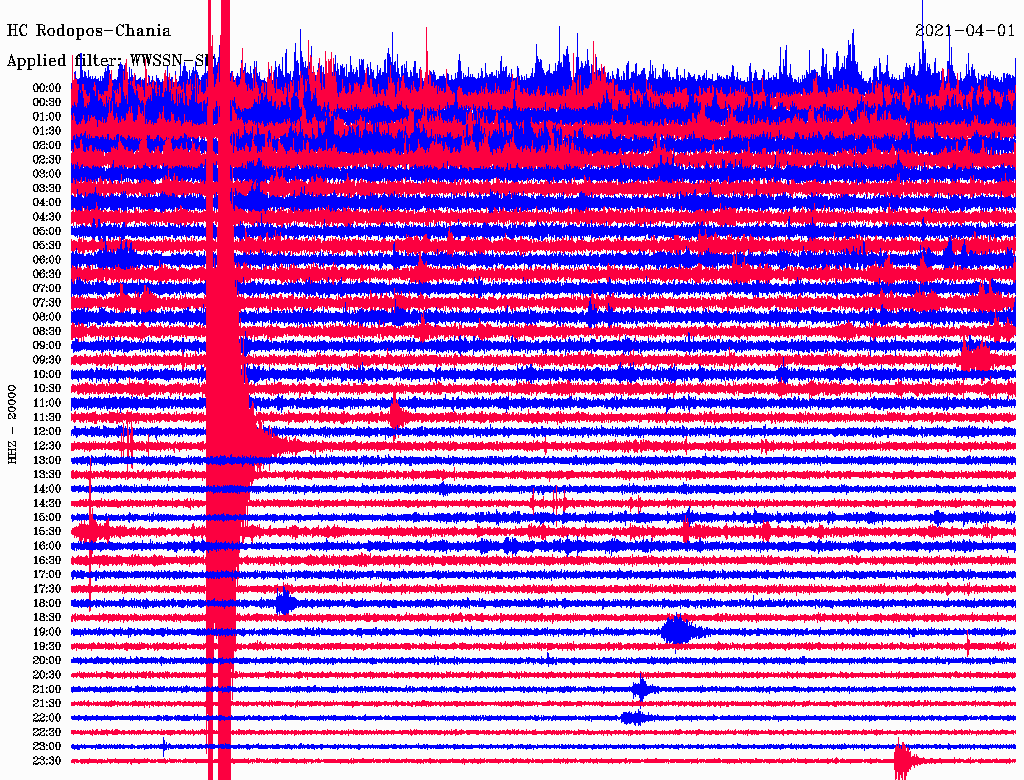Image resolution: width=1024 pixels, height=780 pixels.
Task: Click the 09:30 time label
Action: click(47, 360)
